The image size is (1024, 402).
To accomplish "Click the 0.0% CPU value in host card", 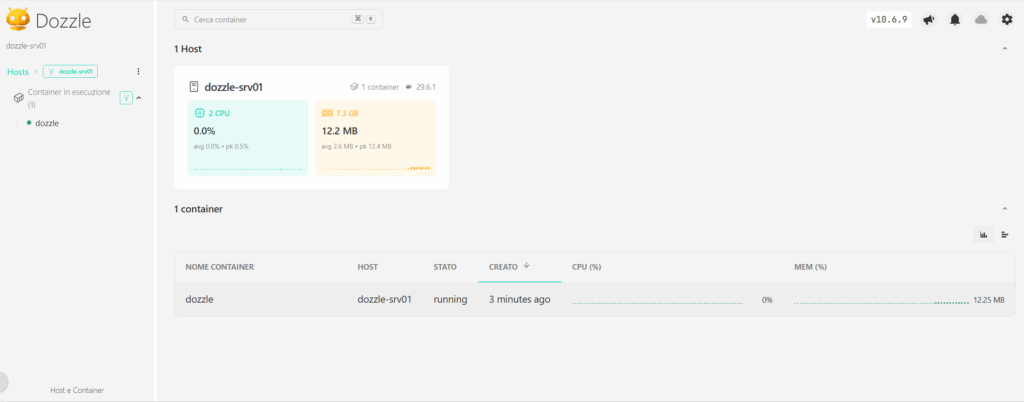I will pyautogui.click(x=205, y=131).
